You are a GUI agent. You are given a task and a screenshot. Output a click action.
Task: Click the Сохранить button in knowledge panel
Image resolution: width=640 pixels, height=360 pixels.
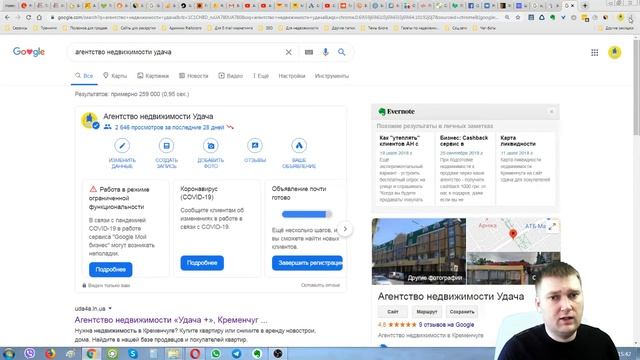[462, 312]
